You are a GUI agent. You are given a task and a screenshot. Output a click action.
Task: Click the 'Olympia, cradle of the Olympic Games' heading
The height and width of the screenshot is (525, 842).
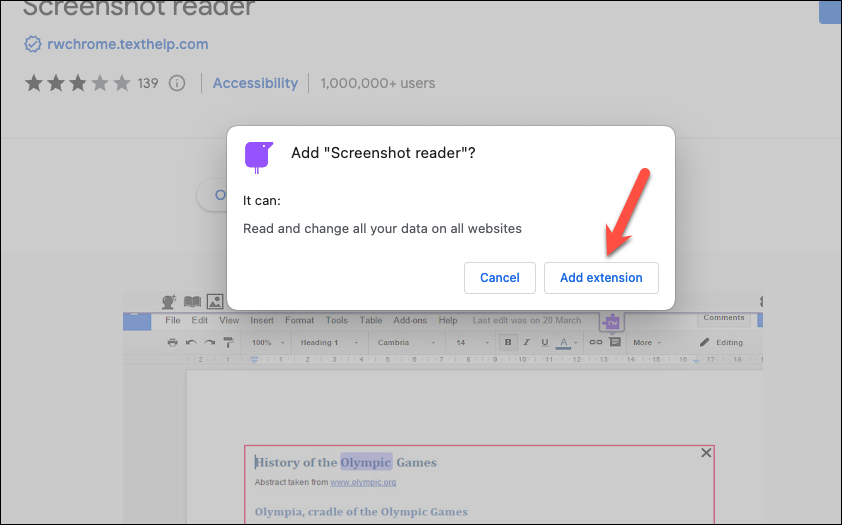[x=361, y=512]
